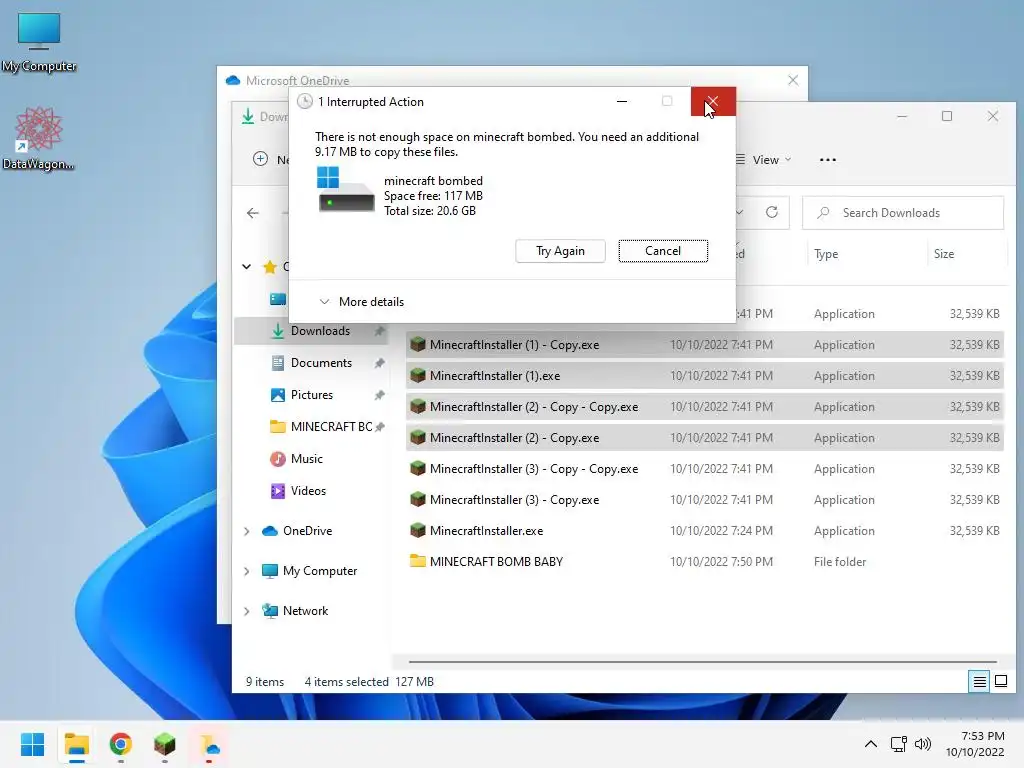This screenshot has width=1024, height=768.
Task: Open the taskbar clock and date
Action: [975, 744]
